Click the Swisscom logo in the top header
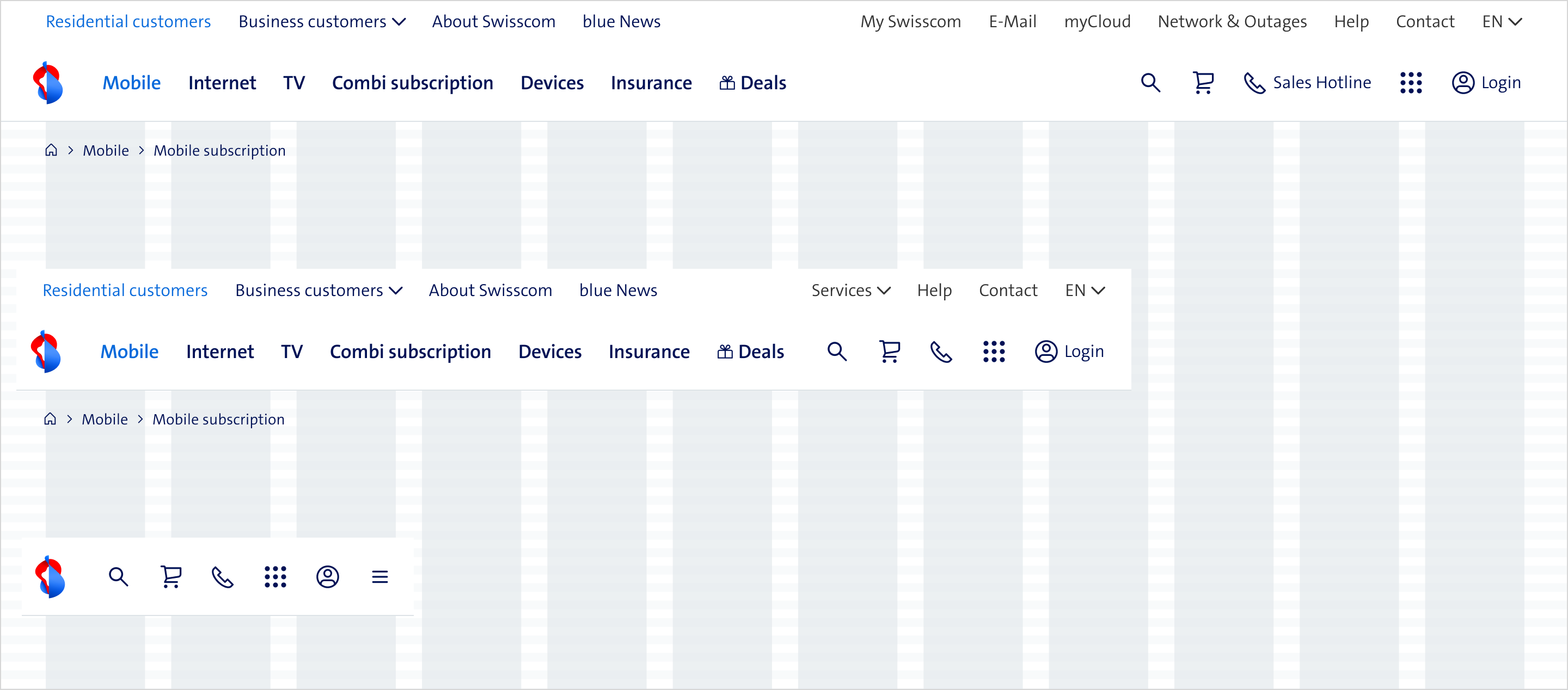Image resolution: width=1568 pixels, height=690 pixels. click(x=48, y=83)
